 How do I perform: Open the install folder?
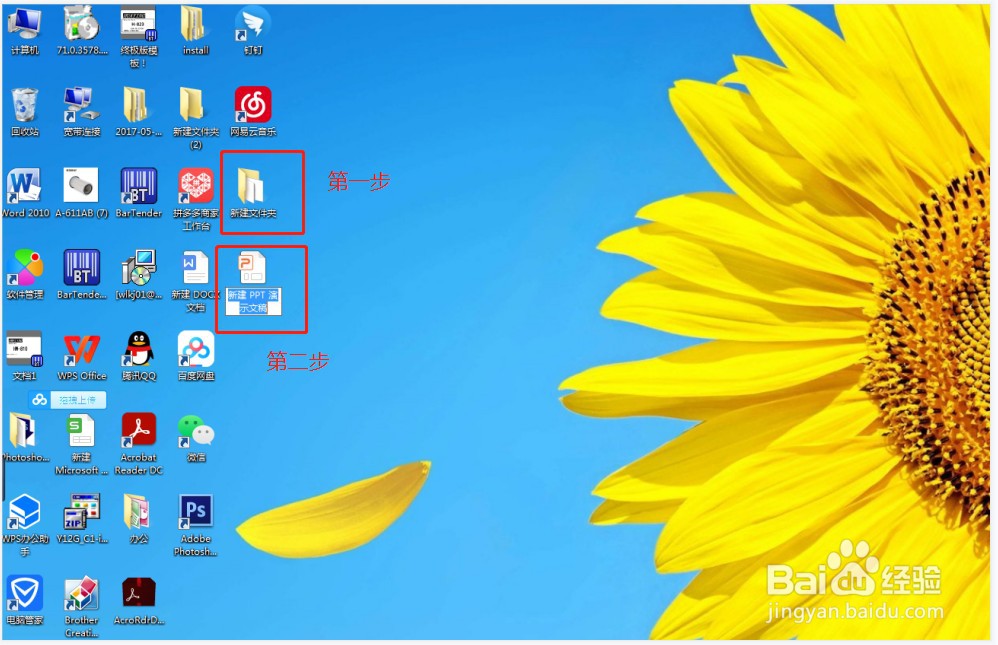tap(195, 30)
